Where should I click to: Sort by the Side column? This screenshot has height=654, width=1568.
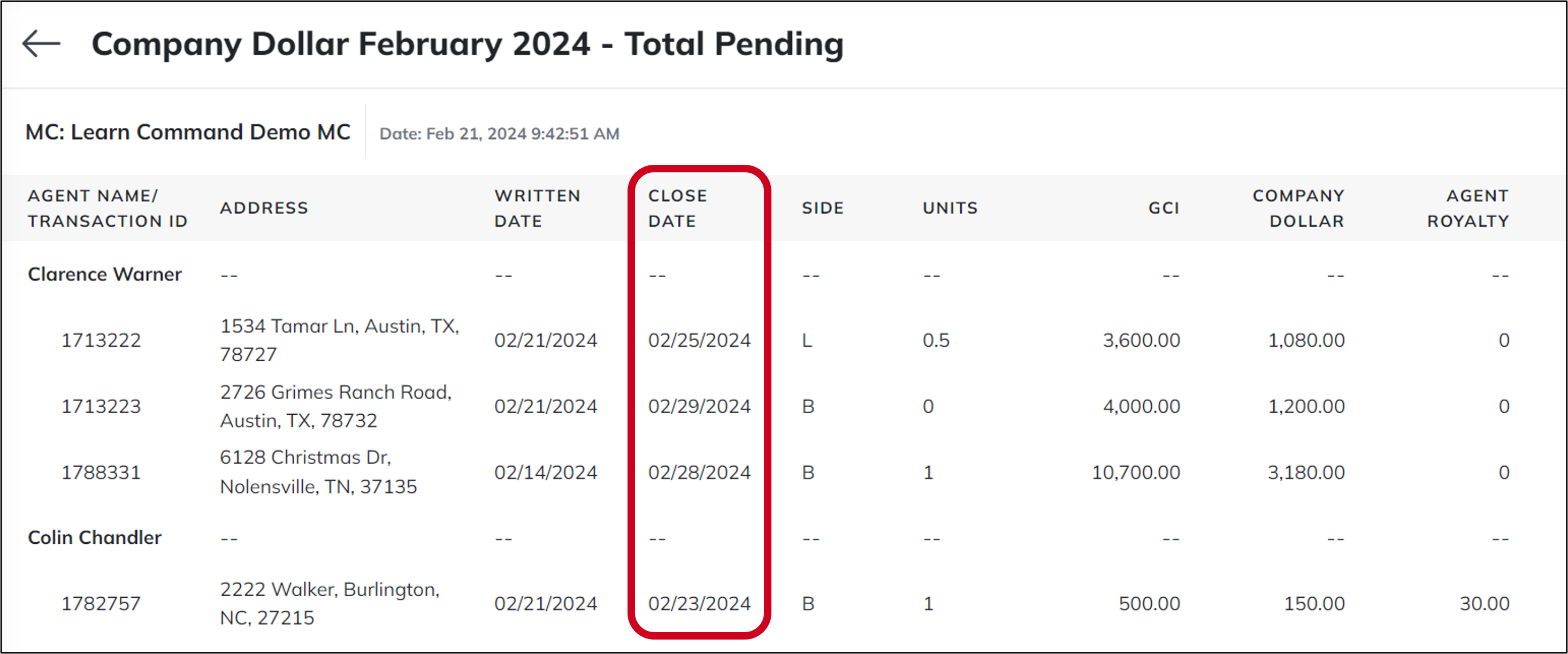point(822,208)
